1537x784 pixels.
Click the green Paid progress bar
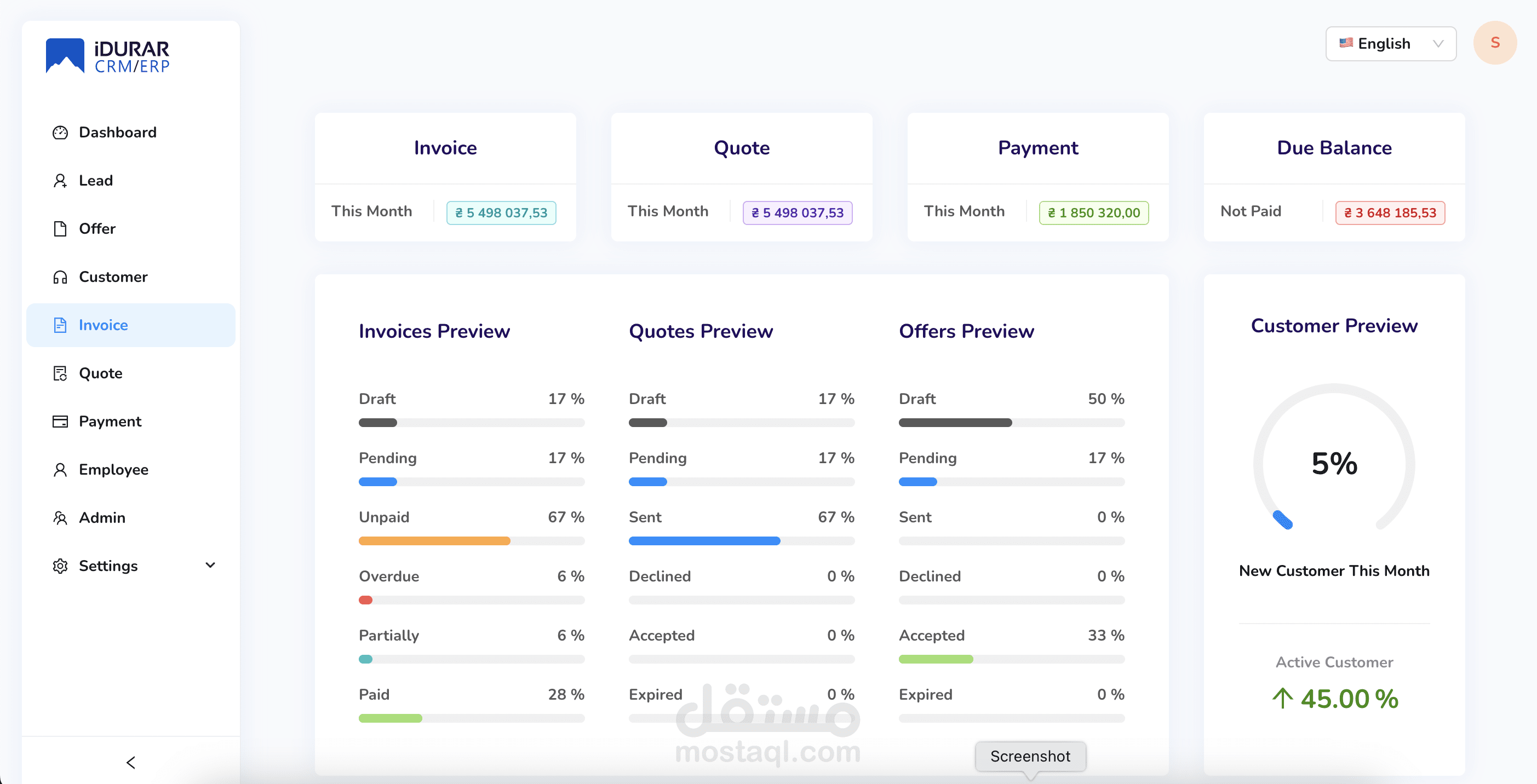(x=472, y=718)
